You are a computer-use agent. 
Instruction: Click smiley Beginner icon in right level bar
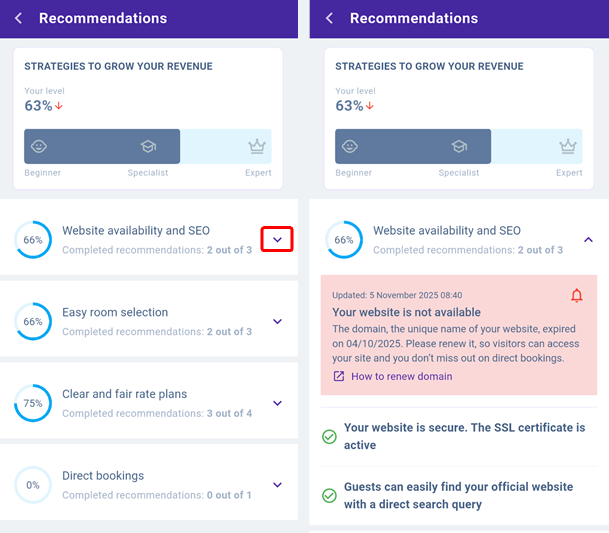(350, 146)
